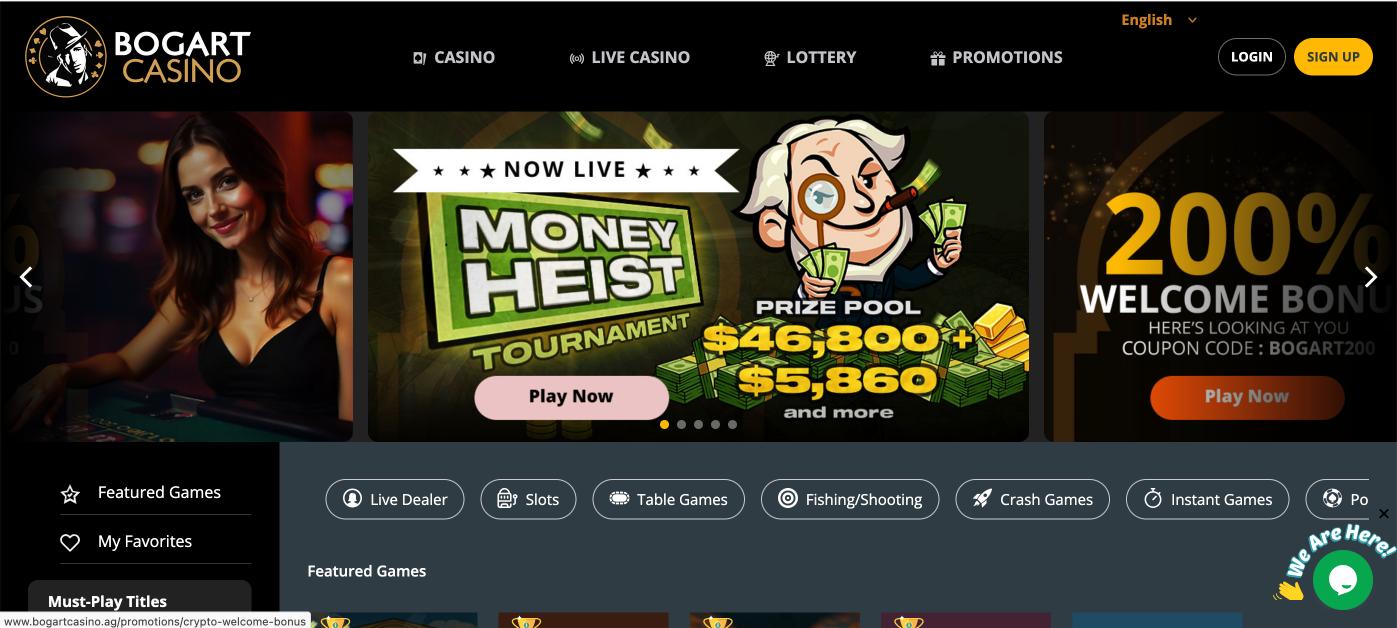Select the second carousel dot indicator
The width and height of the screenshot is (1397, 628).
tap(681, 424)
